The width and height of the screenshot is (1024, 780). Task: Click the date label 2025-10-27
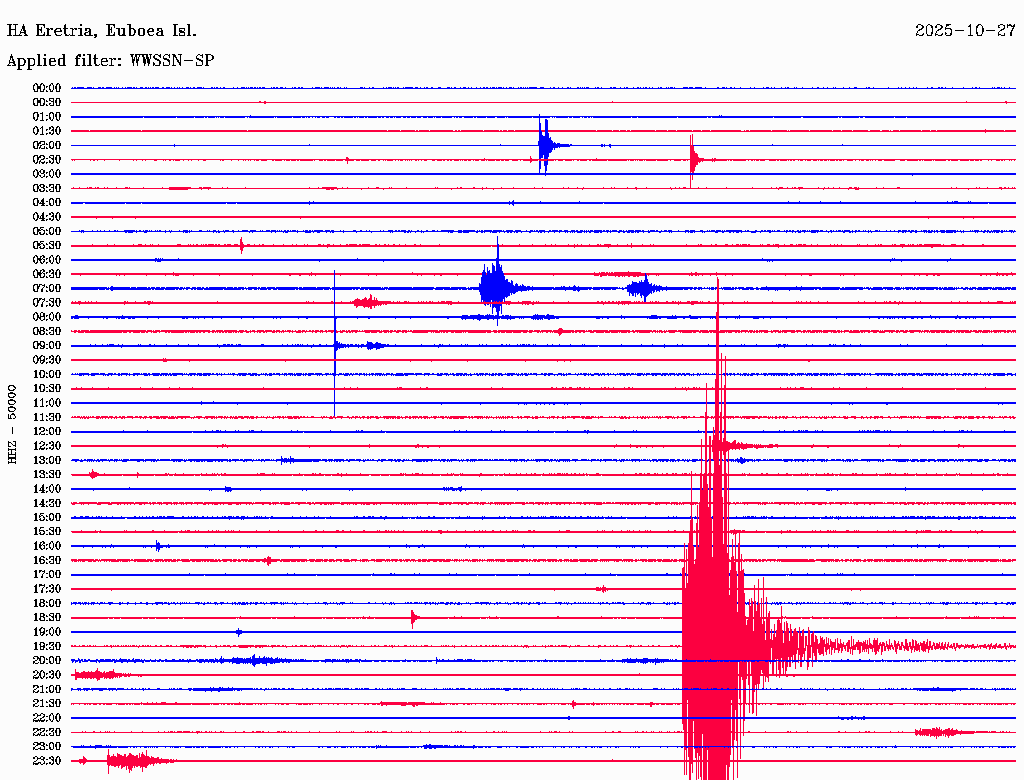point(965,31)
